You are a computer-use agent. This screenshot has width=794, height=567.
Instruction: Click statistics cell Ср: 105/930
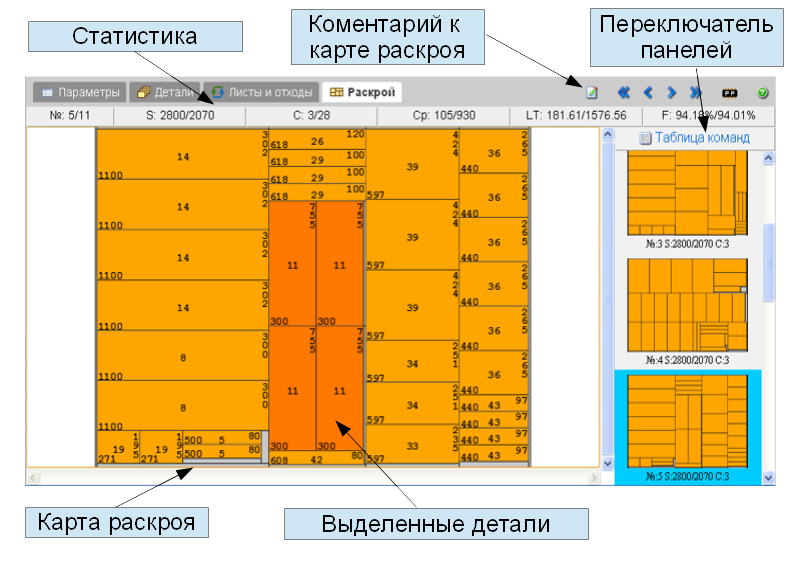click(444, 115)
